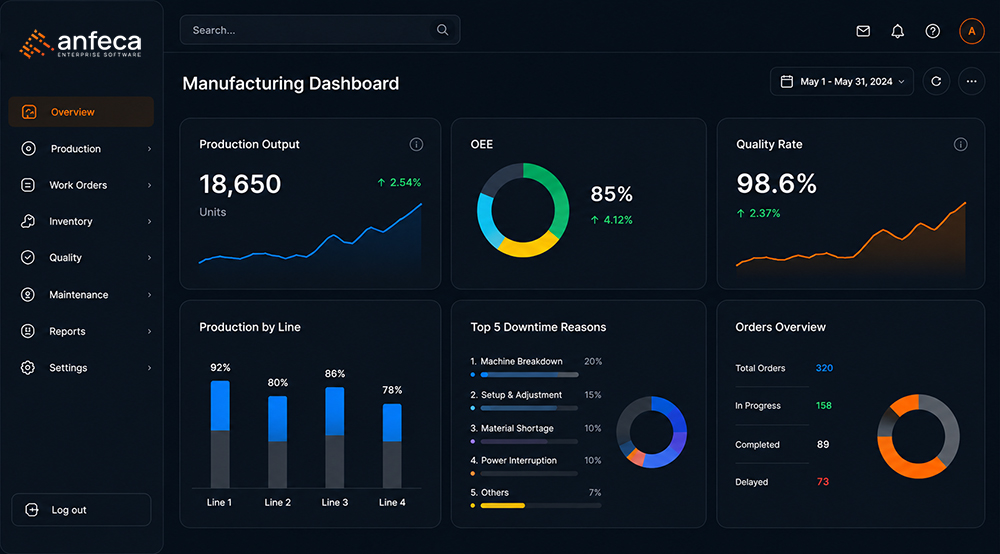Viewport: 1000px width, 554px height.
Task: Click Completed value "89"
Action: point(823,444)
